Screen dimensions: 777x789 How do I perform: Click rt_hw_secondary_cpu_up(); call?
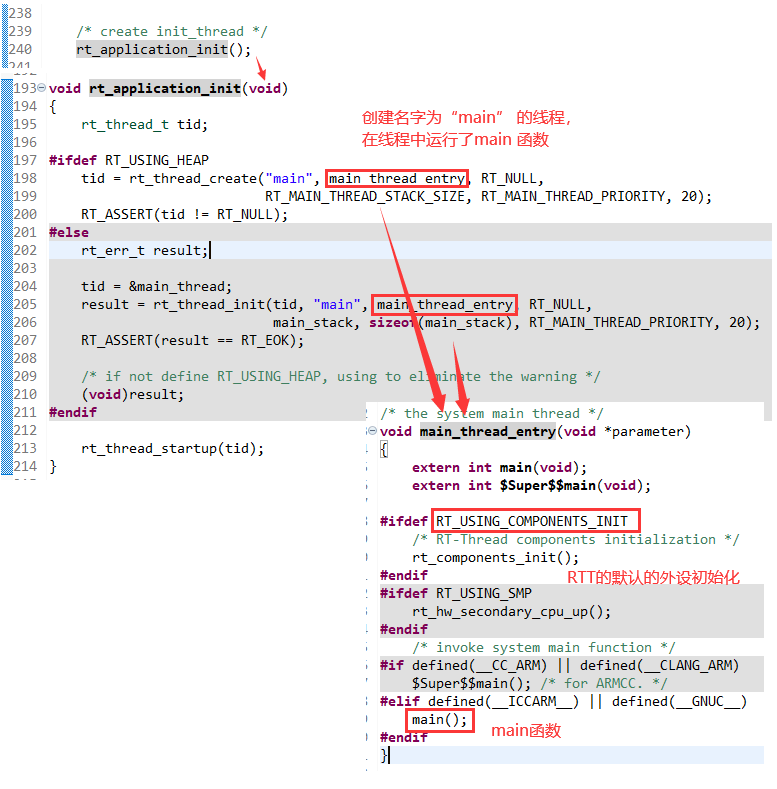pos(511,611)
